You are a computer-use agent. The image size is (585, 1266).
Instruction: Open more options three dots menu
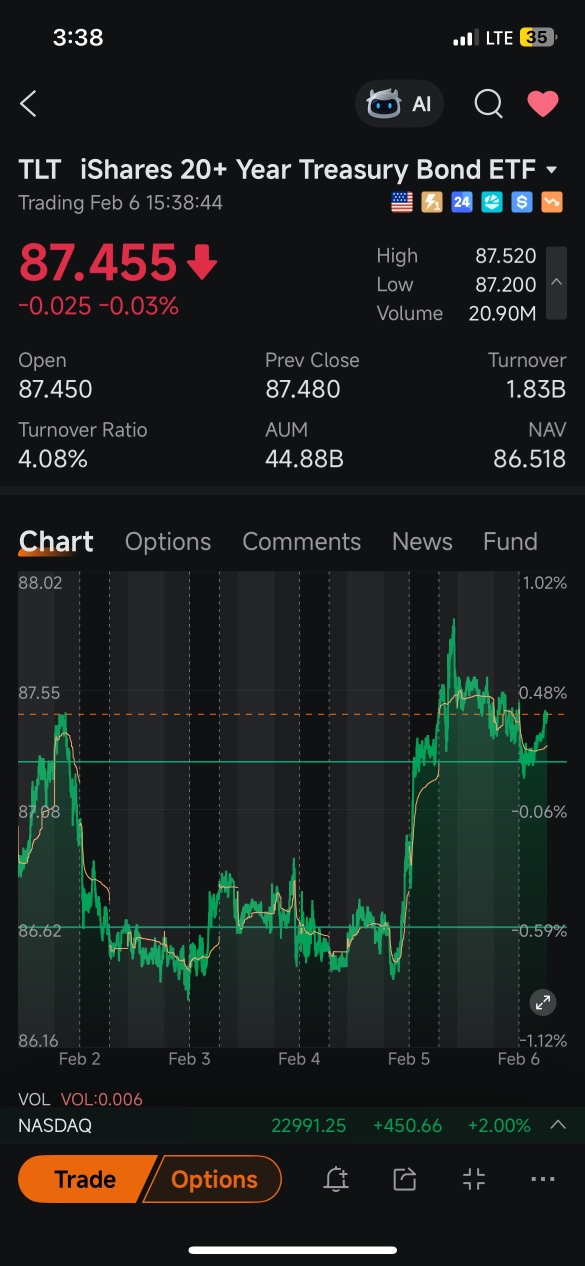542,1180
